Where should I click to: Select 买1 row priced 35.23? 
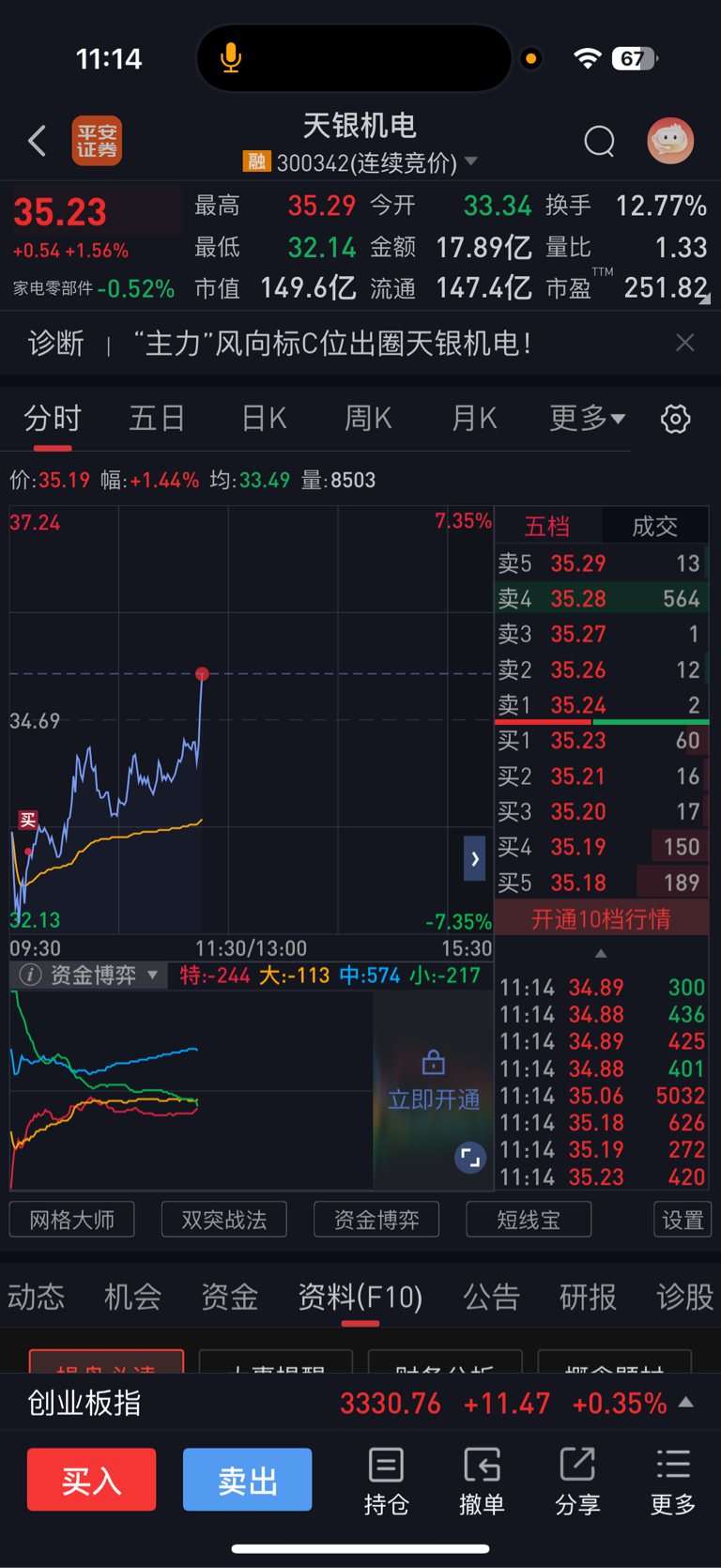[601, 741]
